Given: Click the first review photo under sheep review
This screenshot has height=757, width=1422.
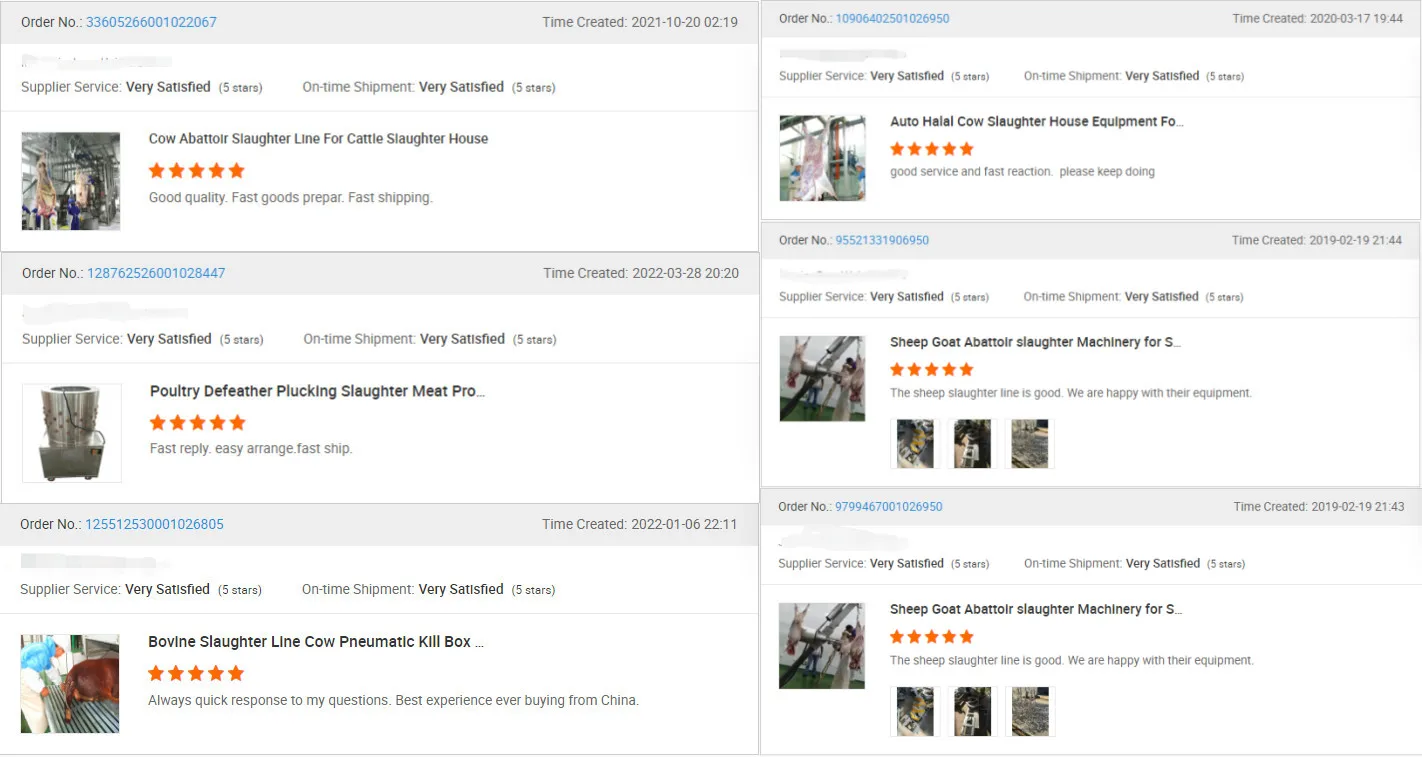Looking at the screenshot, I should point(914,443).
